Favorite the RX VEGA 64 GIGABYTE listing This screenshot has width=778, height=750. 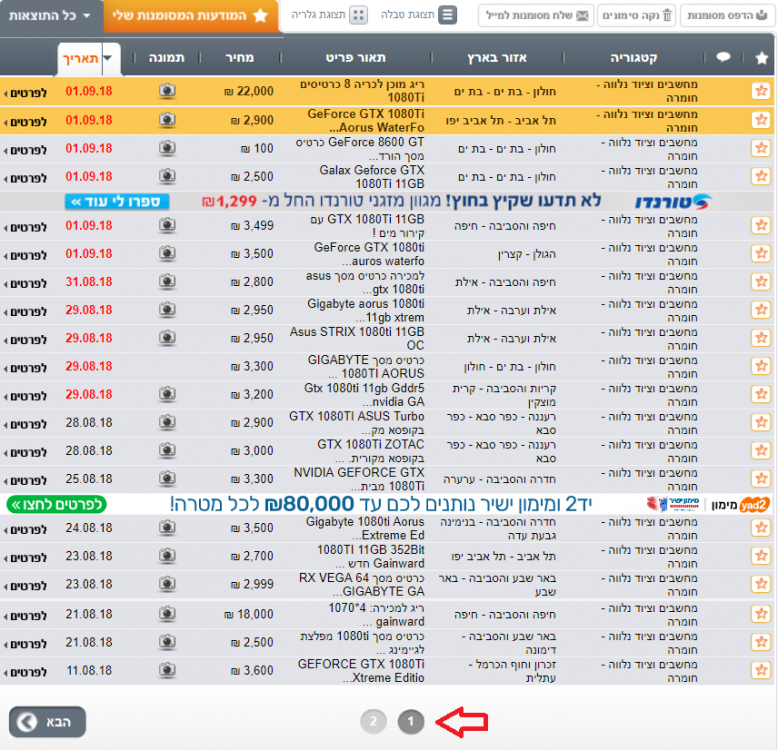click(761, 584)
